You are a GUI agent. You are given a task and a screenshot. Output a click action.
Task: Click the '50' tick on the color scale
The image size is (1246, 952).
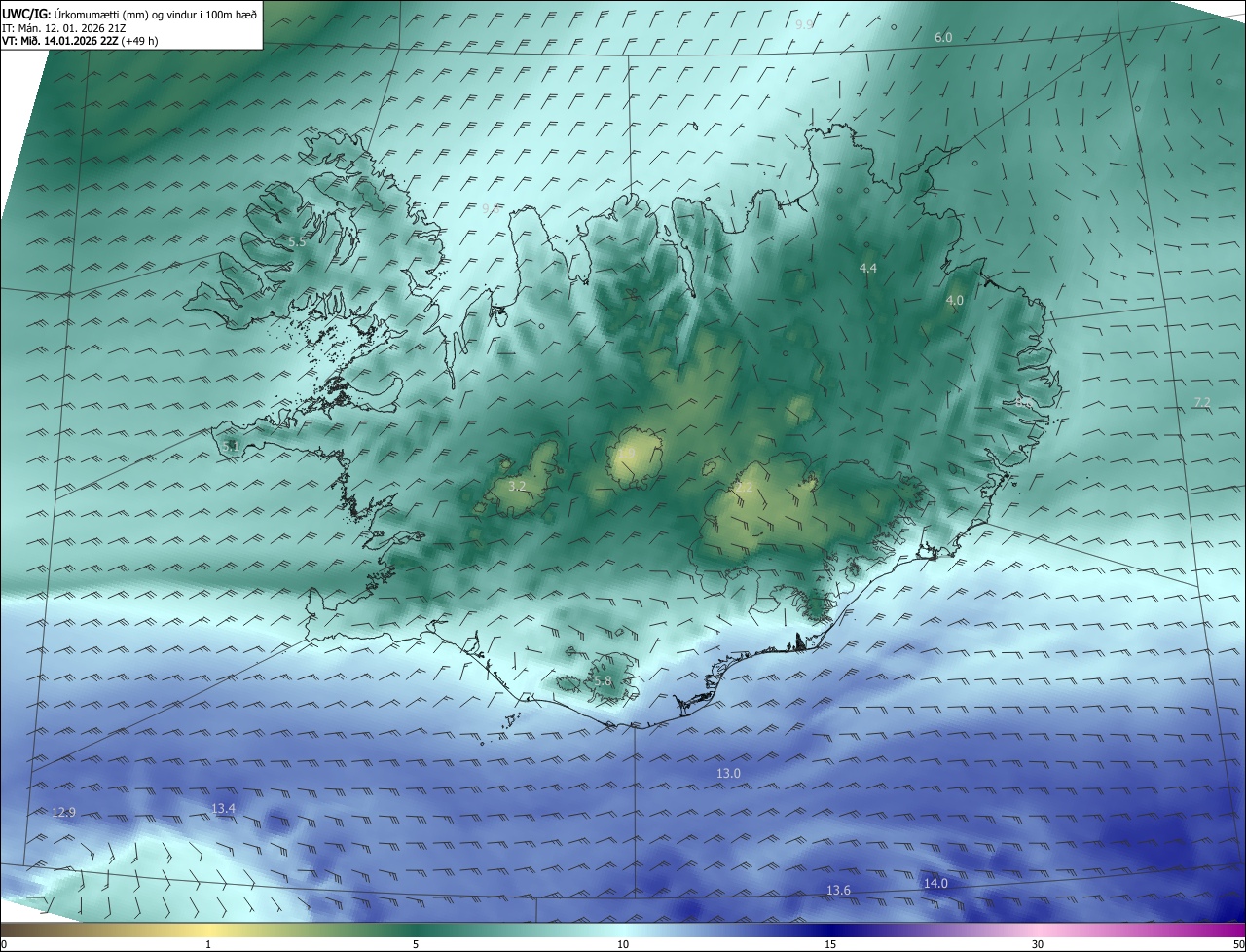pos(1238,944)
